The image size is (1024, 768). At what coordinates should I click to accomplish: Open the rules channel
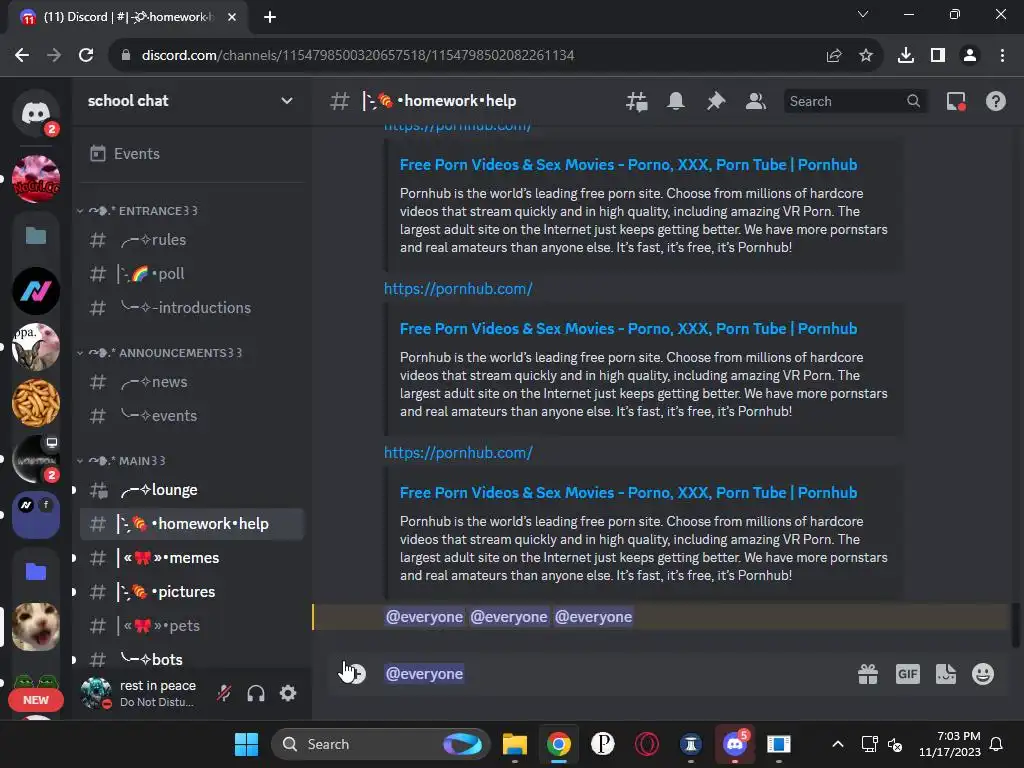192,240
